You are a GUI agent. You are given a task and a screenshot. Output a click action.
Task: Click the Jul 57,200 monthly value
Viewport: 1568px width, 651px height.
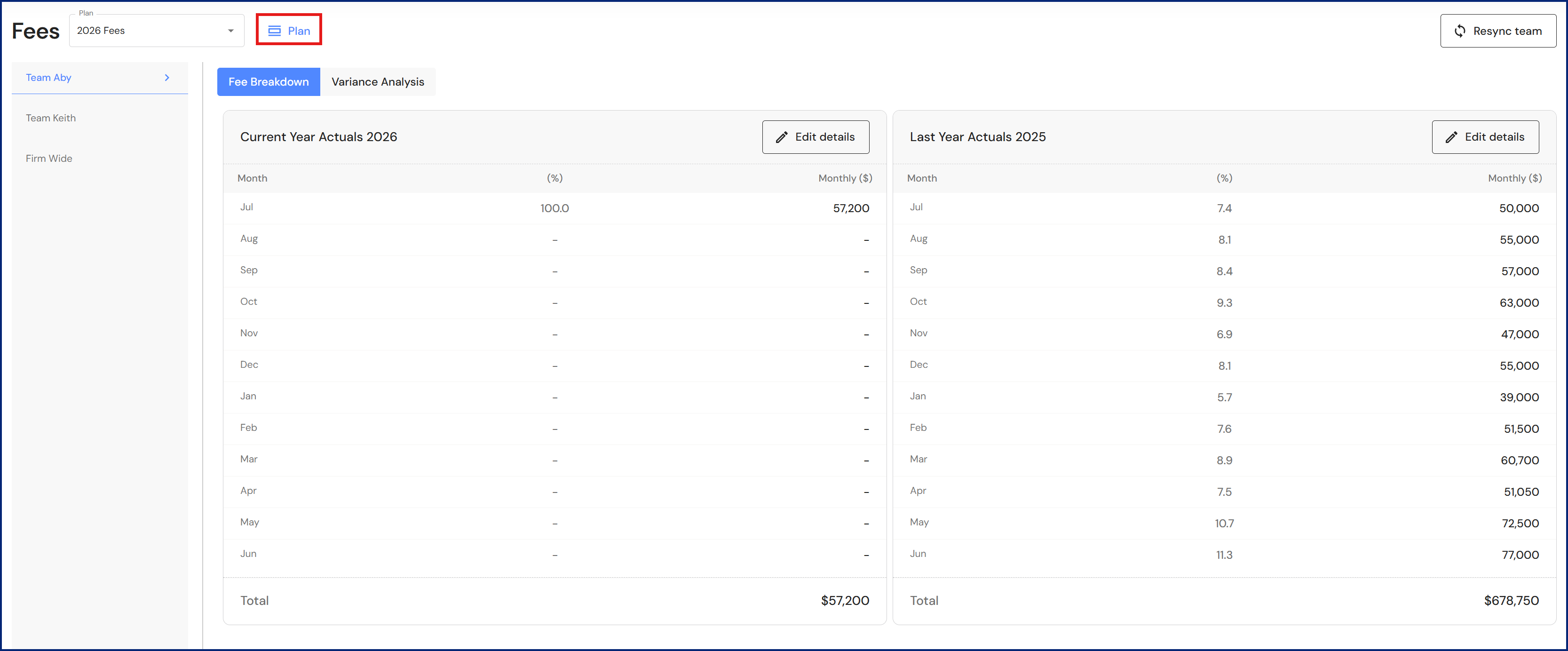click(x=850, y=208)
